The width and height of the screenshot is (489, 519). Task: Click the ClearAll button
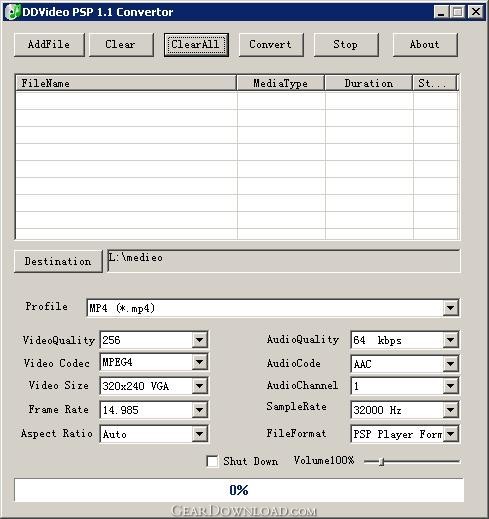(x=196, y=45)
